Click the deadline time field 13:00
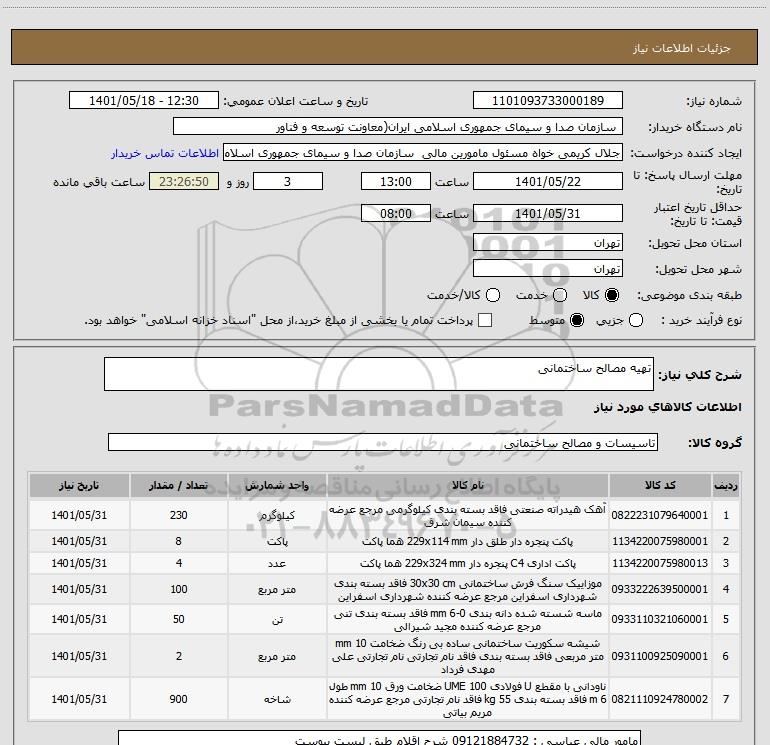The height and width of the screenshot is (745, 770). click(396, 181)
